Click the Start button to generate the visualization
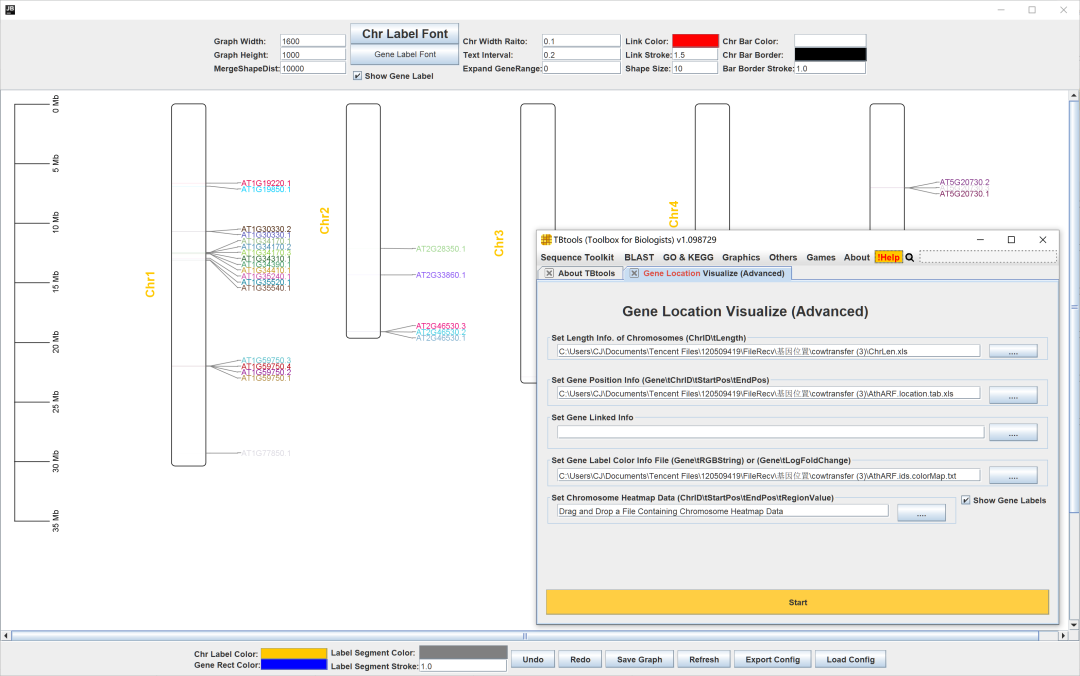1080x676 pixels. (x=797, y=602)
